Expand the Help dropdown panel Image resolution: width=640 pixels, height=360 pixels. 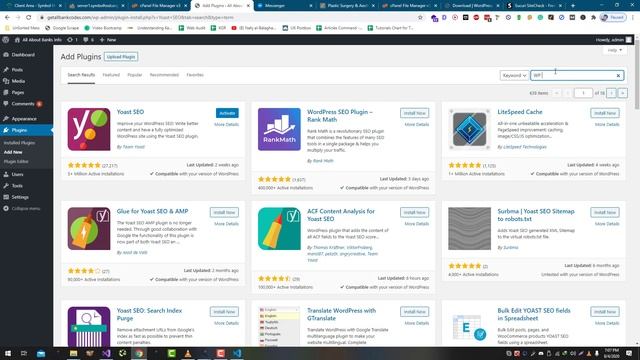click(x=615, y=50)
